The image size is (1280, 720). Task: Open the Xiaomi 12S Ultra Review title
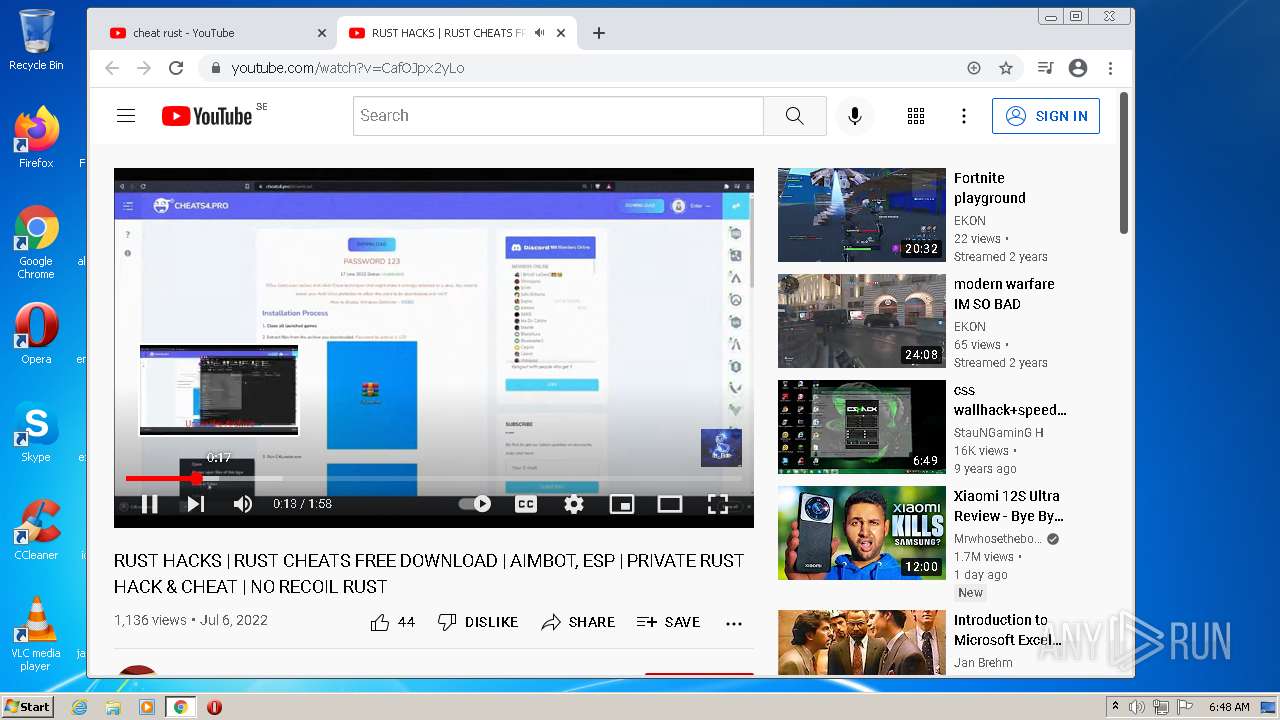click(x=1008, y=506)
